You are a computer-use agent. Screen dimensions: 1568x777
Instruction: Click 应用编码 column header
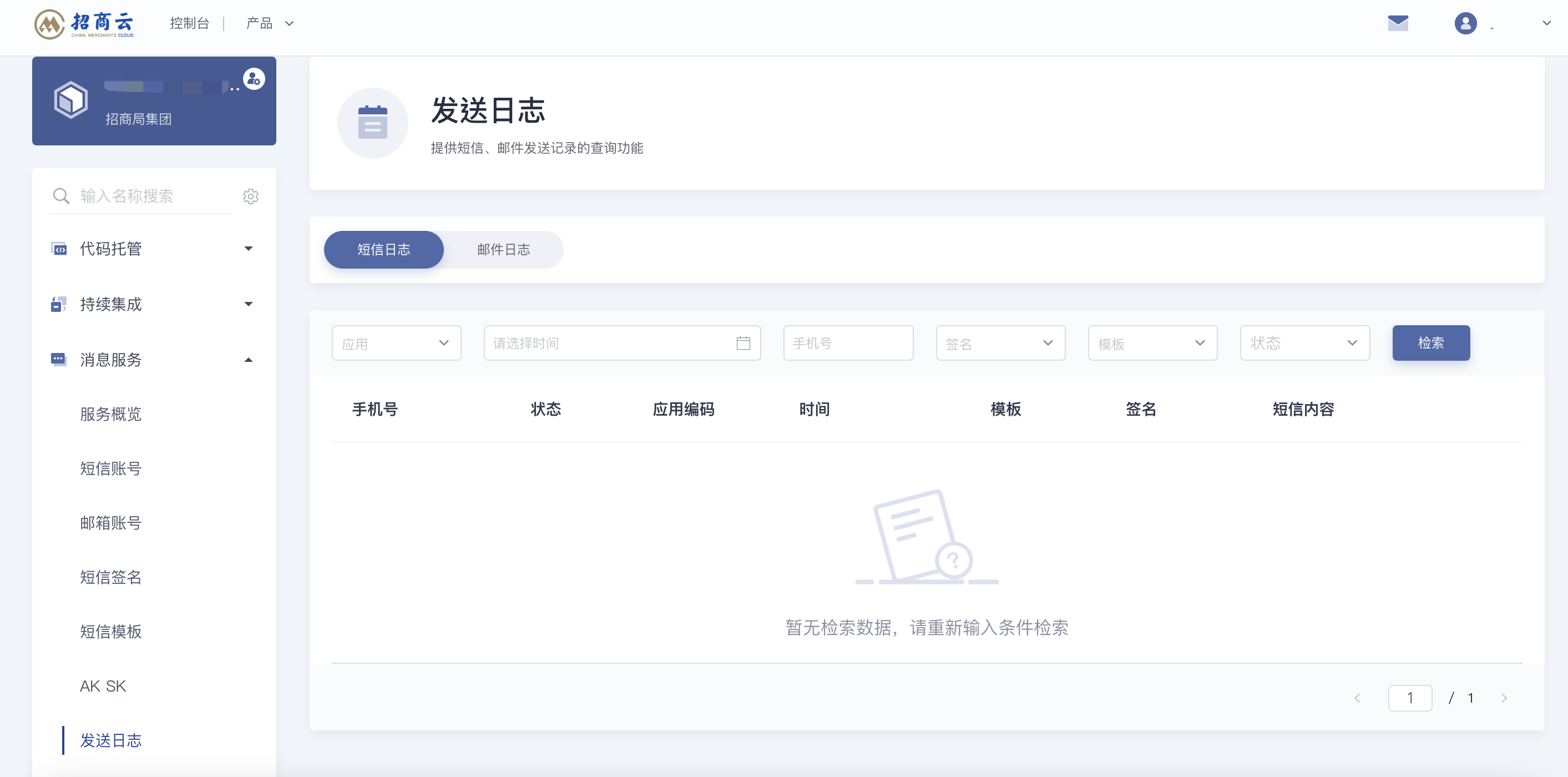pos(684,409)
